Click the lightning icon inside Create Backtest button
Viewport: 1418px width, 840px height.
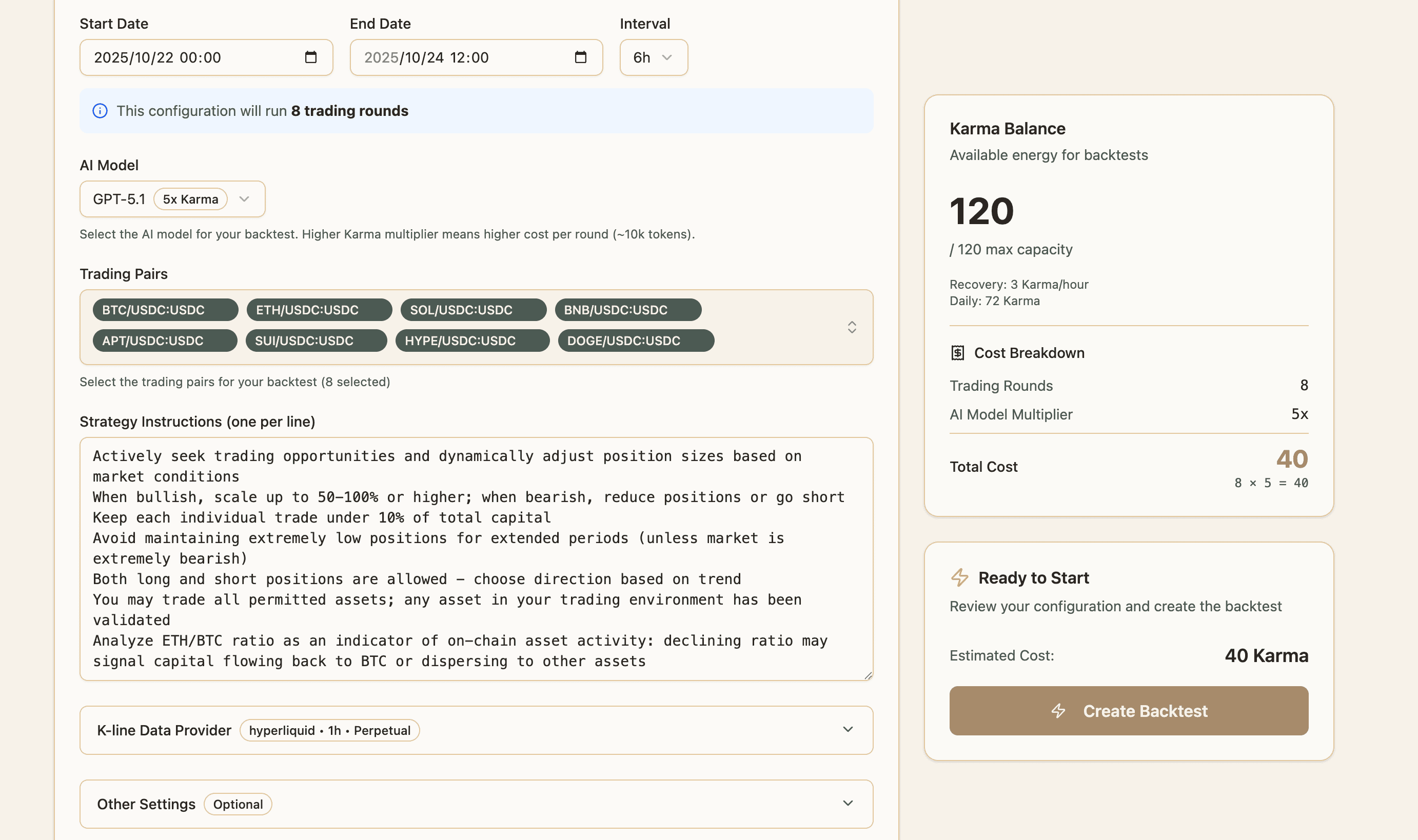coord(1058,711)
